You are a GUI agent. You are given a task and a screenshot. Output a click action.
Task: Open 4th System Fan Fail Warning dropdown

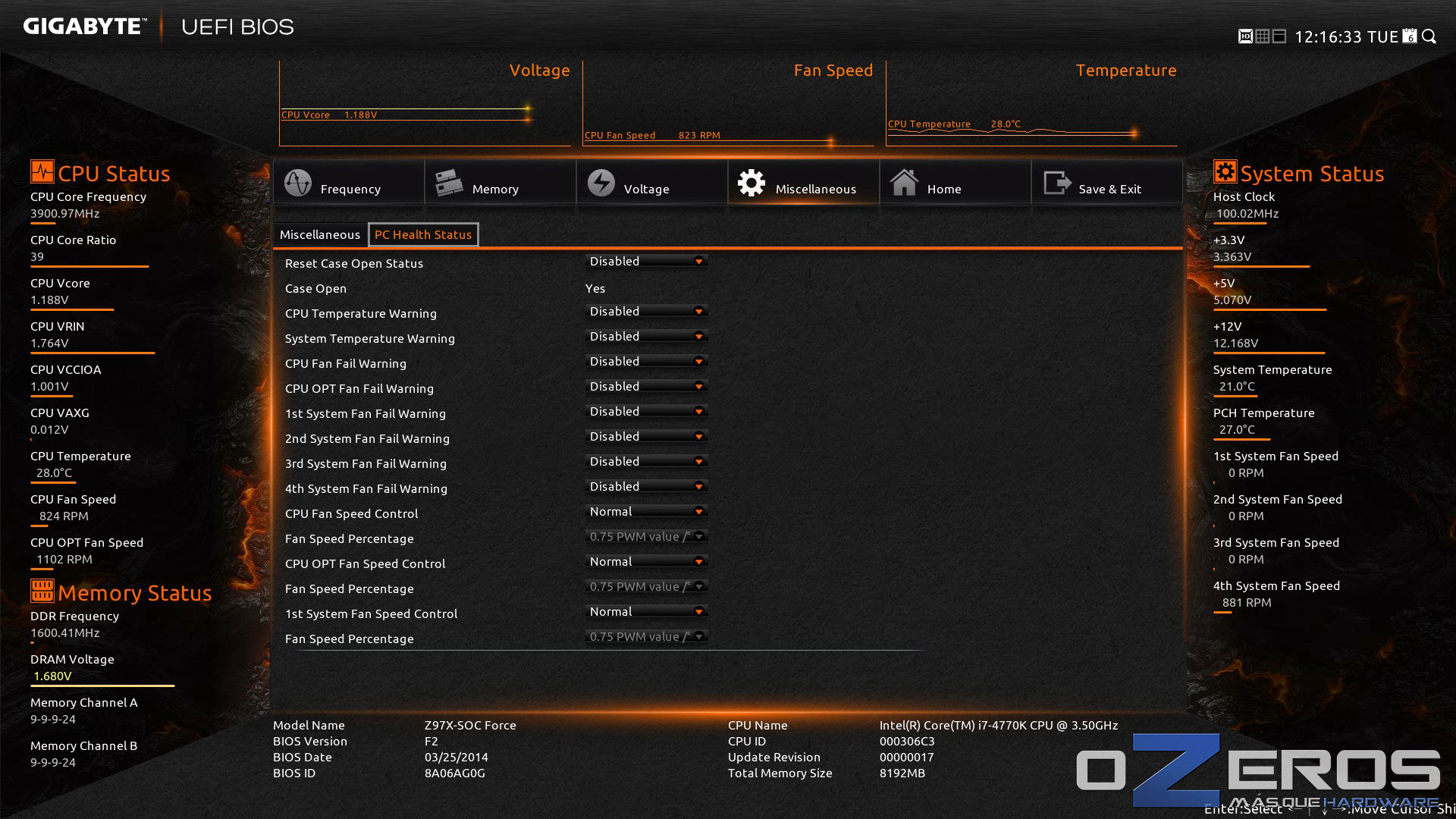(x=647, y=486)
